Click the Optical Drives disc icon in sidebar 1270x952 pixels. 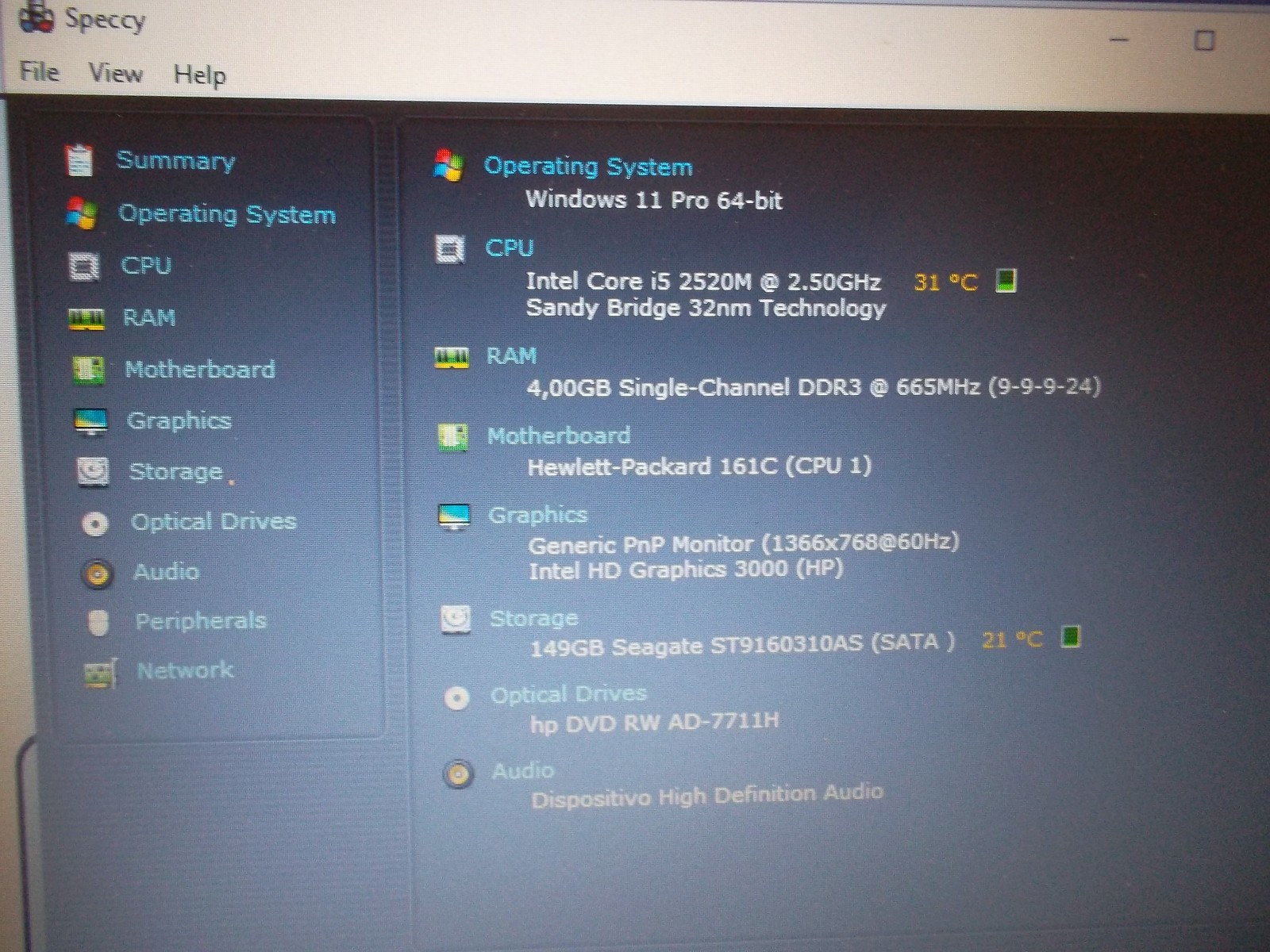[x=95, y=524]
